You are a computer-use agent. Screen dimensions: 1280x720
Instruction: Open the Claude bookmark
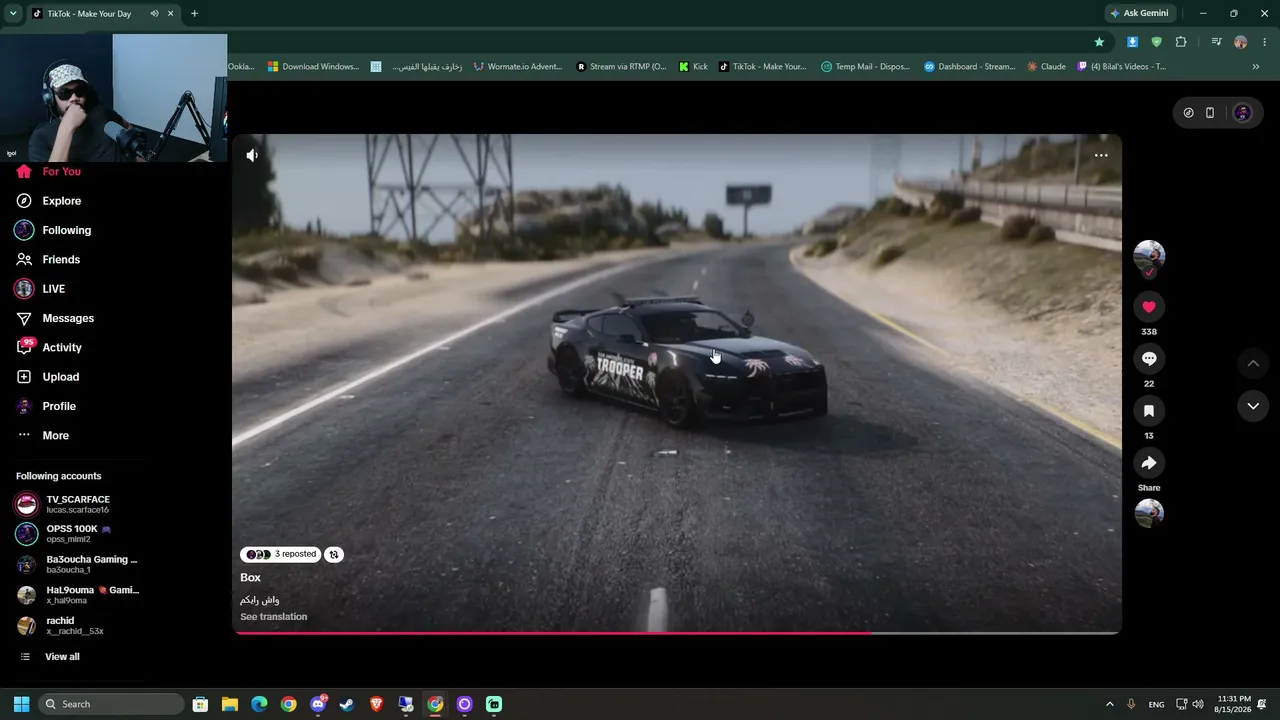click(1046, 67)
